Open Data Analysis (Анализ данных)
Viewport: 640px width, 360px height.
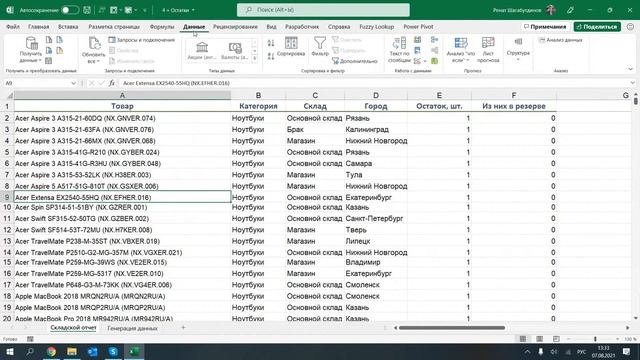(560, 40)
